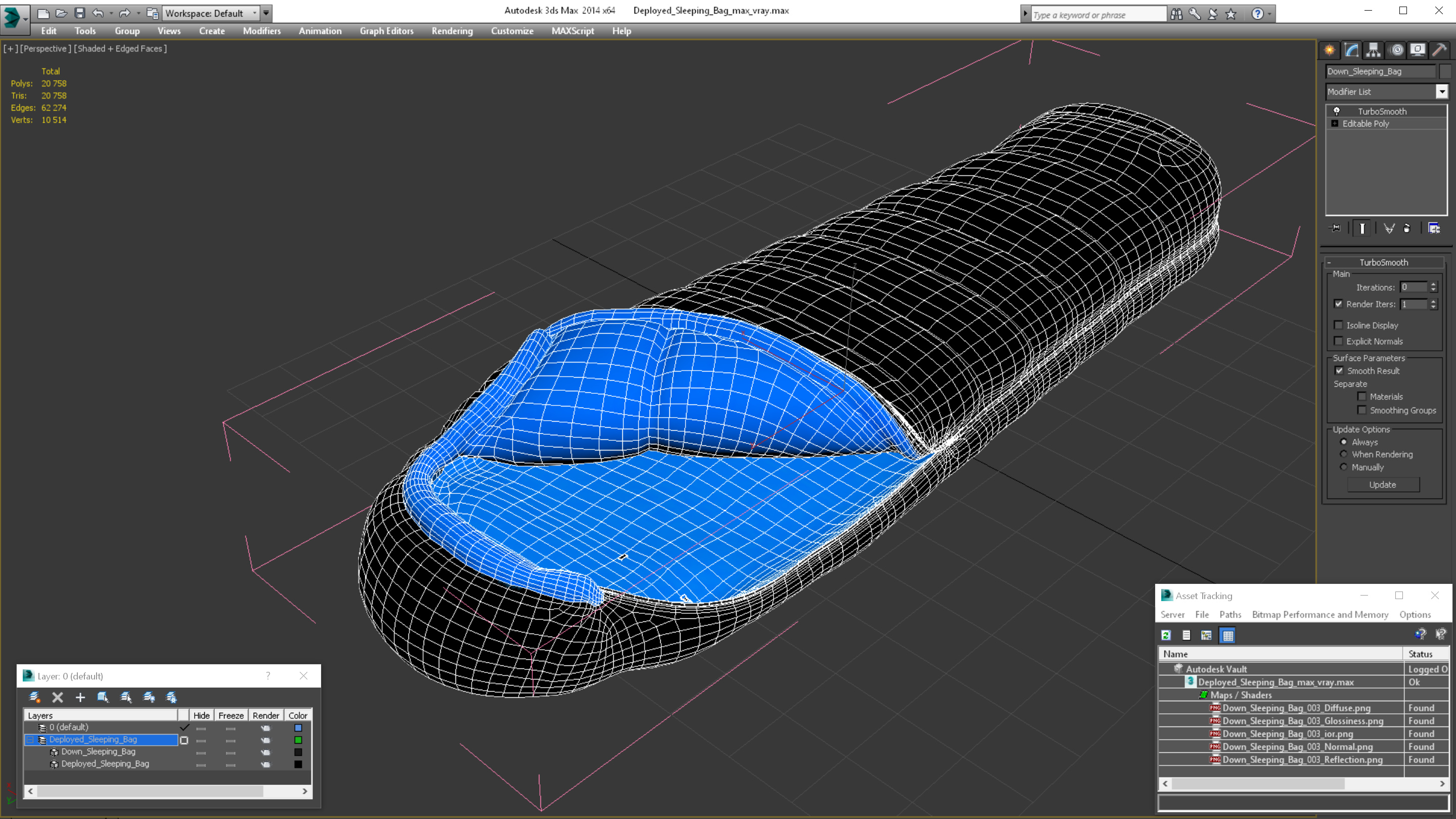Expand the Editable Poly plus sign
The width and height of the screenshot is (1456, 819).
(1335, 124)
